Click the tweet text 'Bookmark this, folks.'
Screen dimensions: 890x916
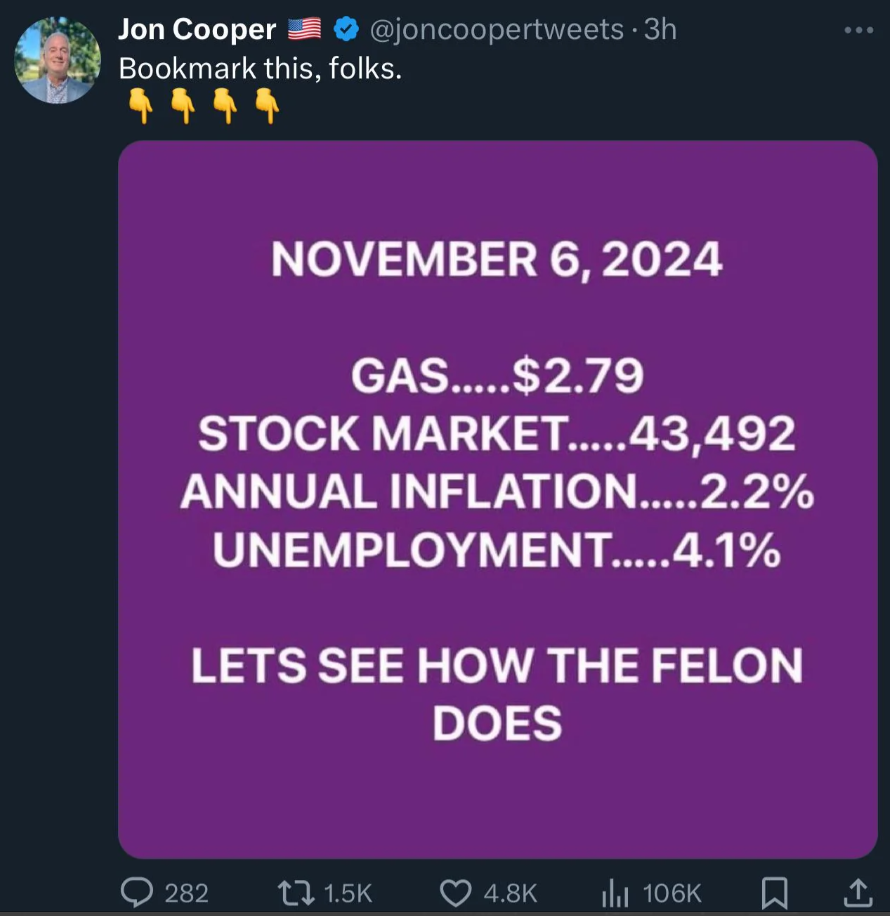coord(260,68)
